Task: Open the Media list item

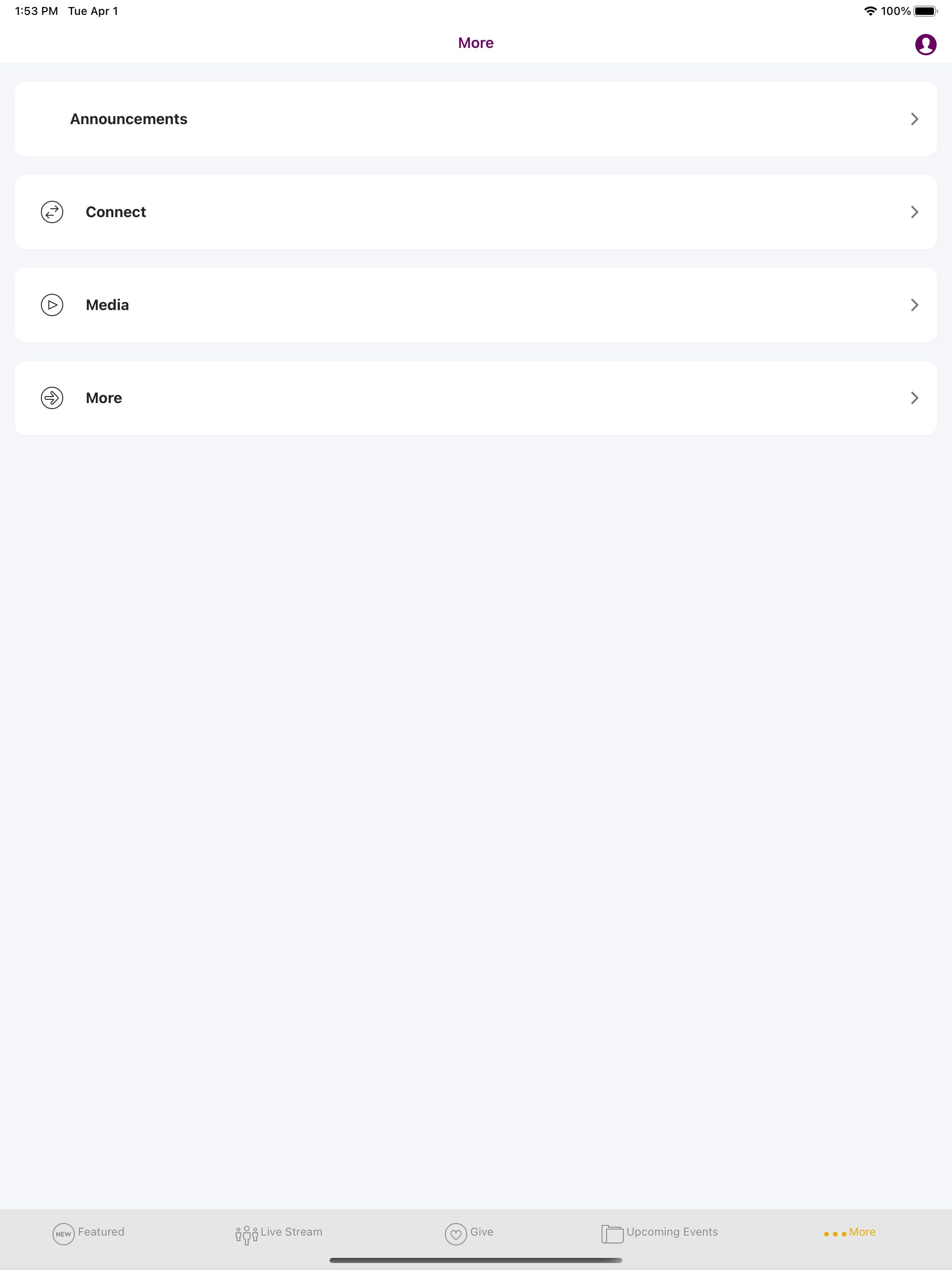Action: pos(476,305)
